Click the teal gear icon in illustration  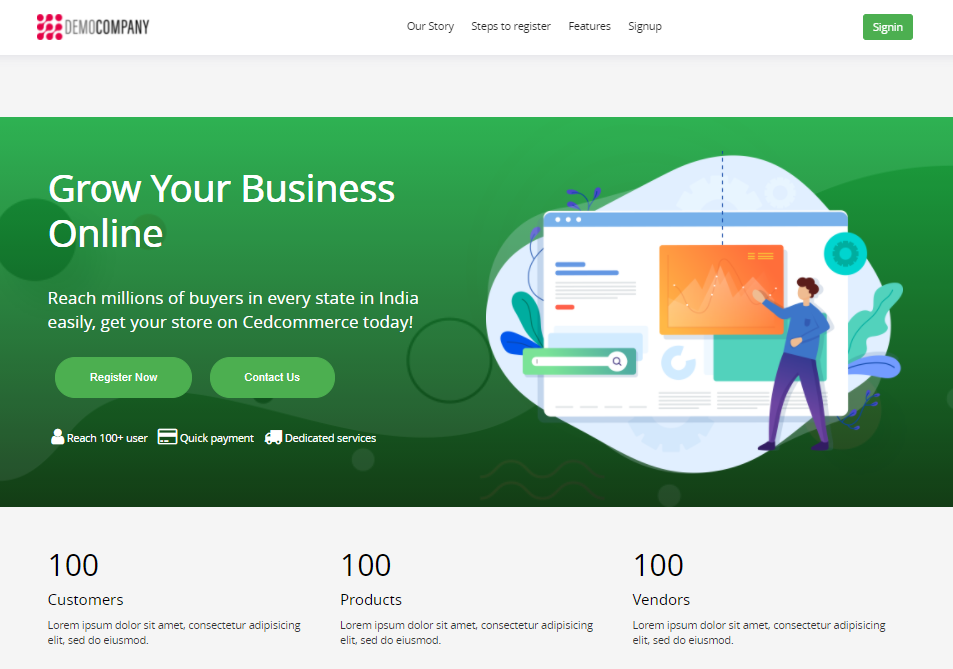point(845,253)
